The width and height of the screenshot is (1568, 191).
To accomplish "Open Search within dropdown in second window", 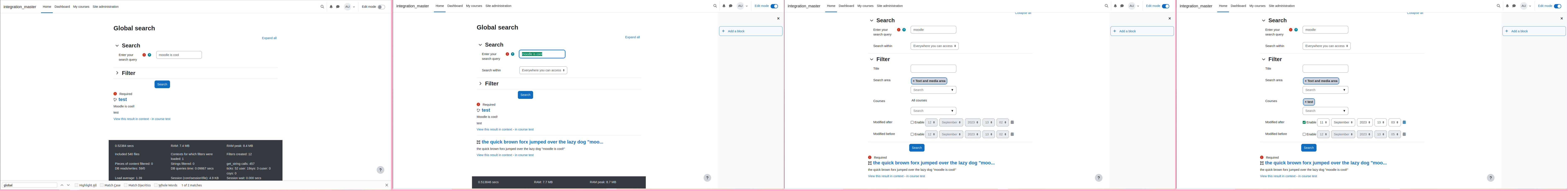I will coord(543,70).
